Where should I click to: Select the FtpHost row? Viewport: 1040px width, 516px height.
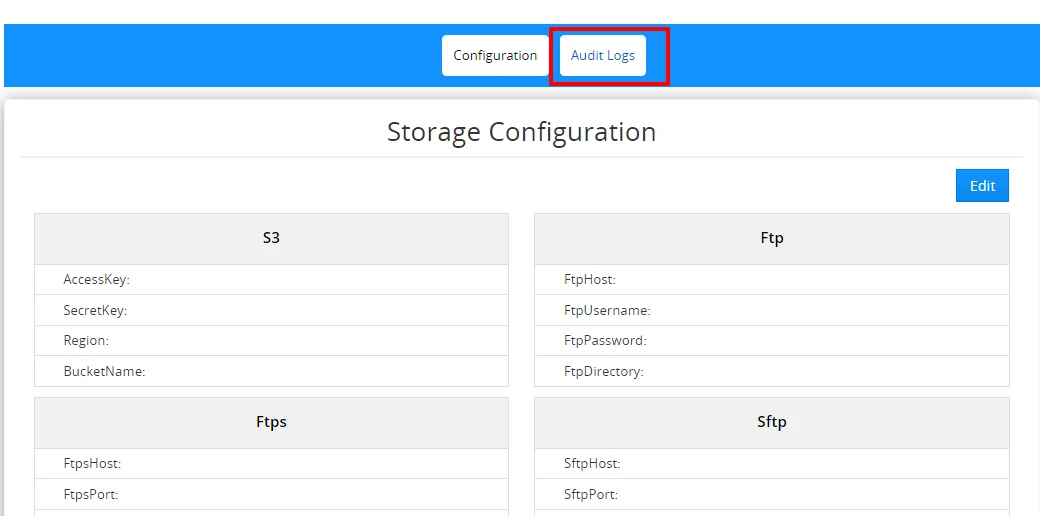(x=771, y=280)
